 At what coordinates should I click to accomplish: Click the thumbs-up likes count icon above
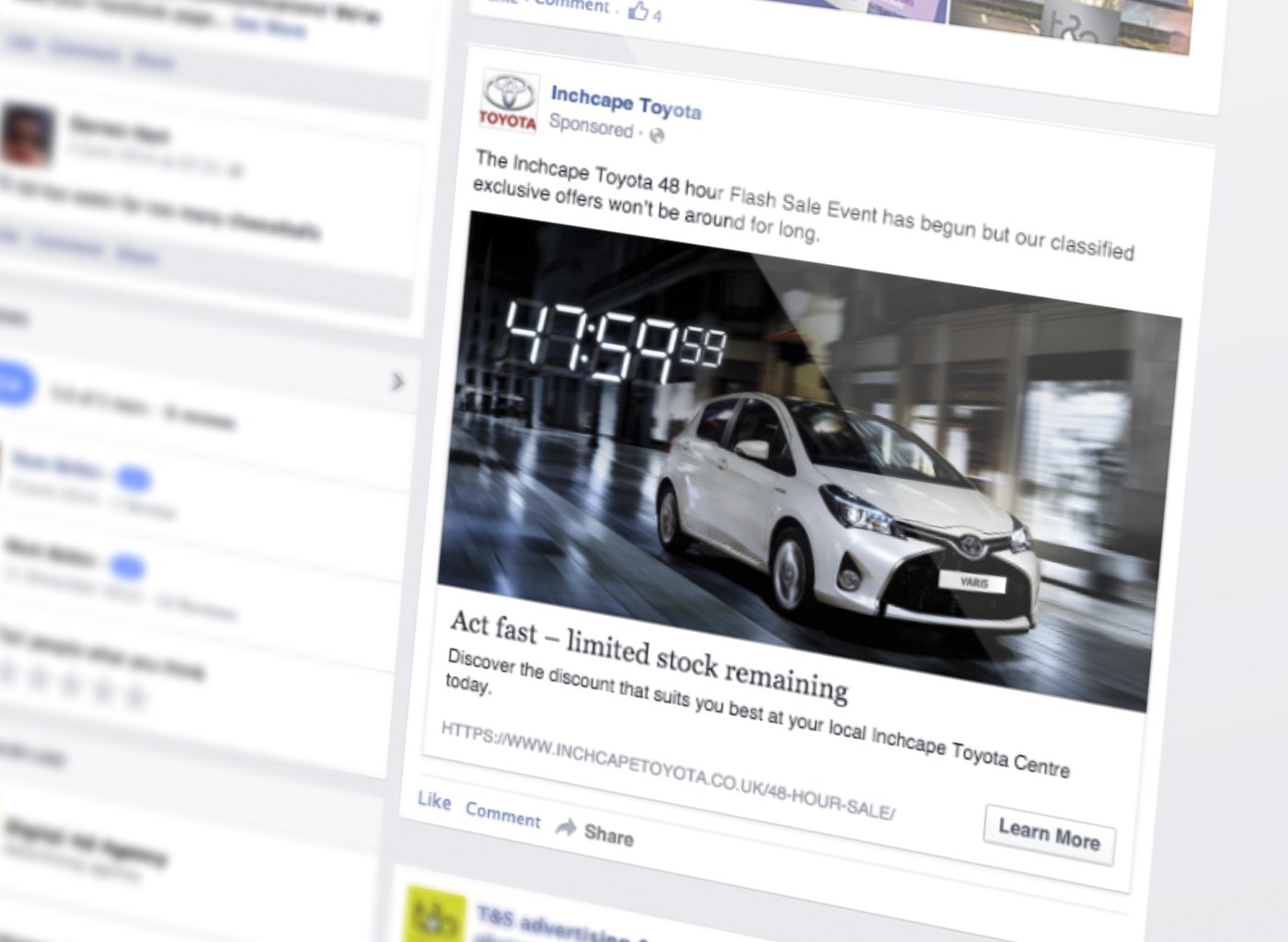(x=638, y=11)
